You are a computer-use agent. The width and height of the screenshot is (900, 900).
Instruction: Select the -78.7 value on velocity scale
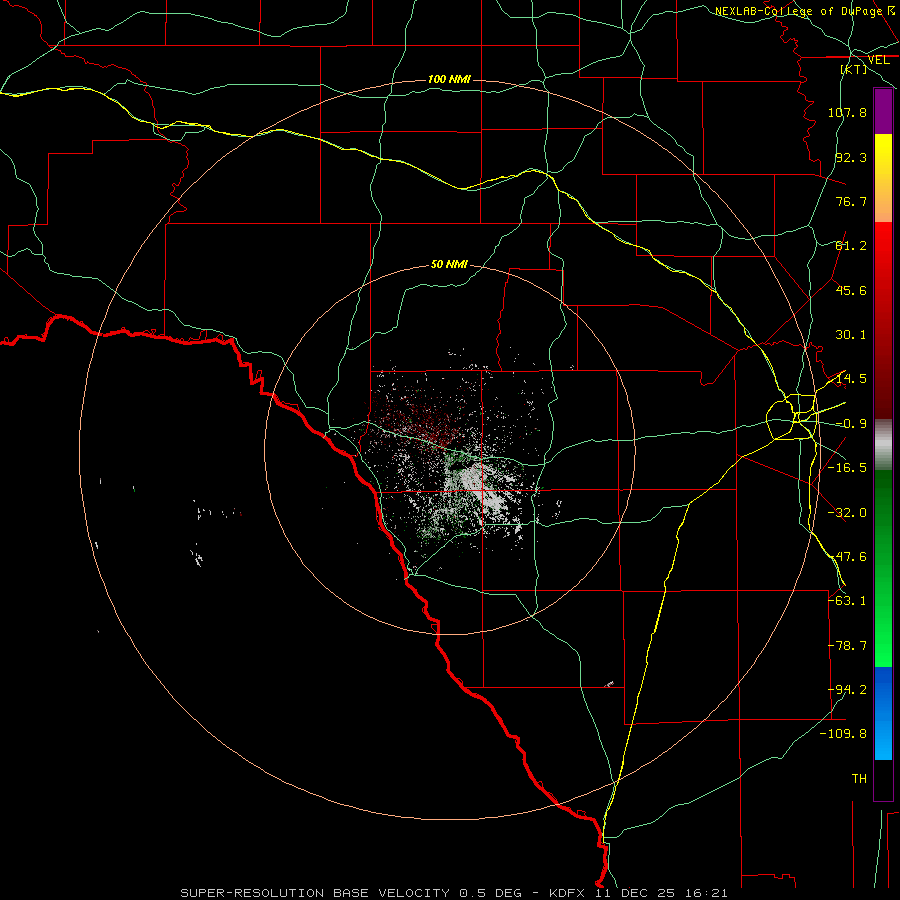[x=847, y=646]
